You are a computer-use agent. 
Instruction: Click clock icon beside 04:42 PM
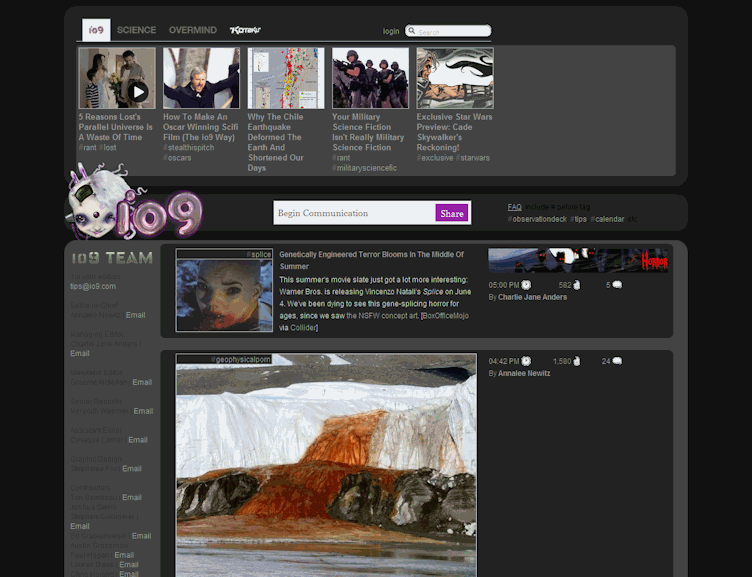point(526,361)
